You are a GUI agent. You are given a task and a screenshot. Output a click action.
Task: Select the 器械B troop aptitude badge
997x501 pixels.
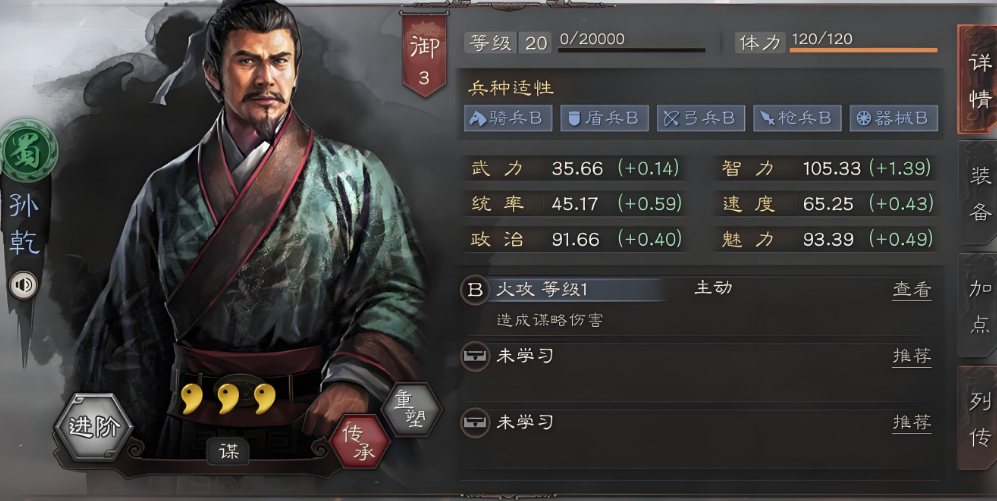tap(893, 118)
